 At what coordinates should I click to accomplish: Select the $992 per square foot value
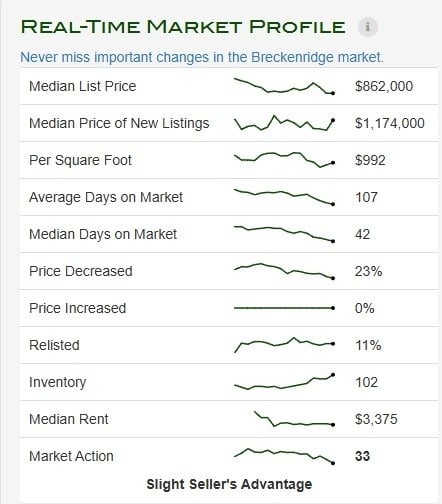[x=370, y=160]
